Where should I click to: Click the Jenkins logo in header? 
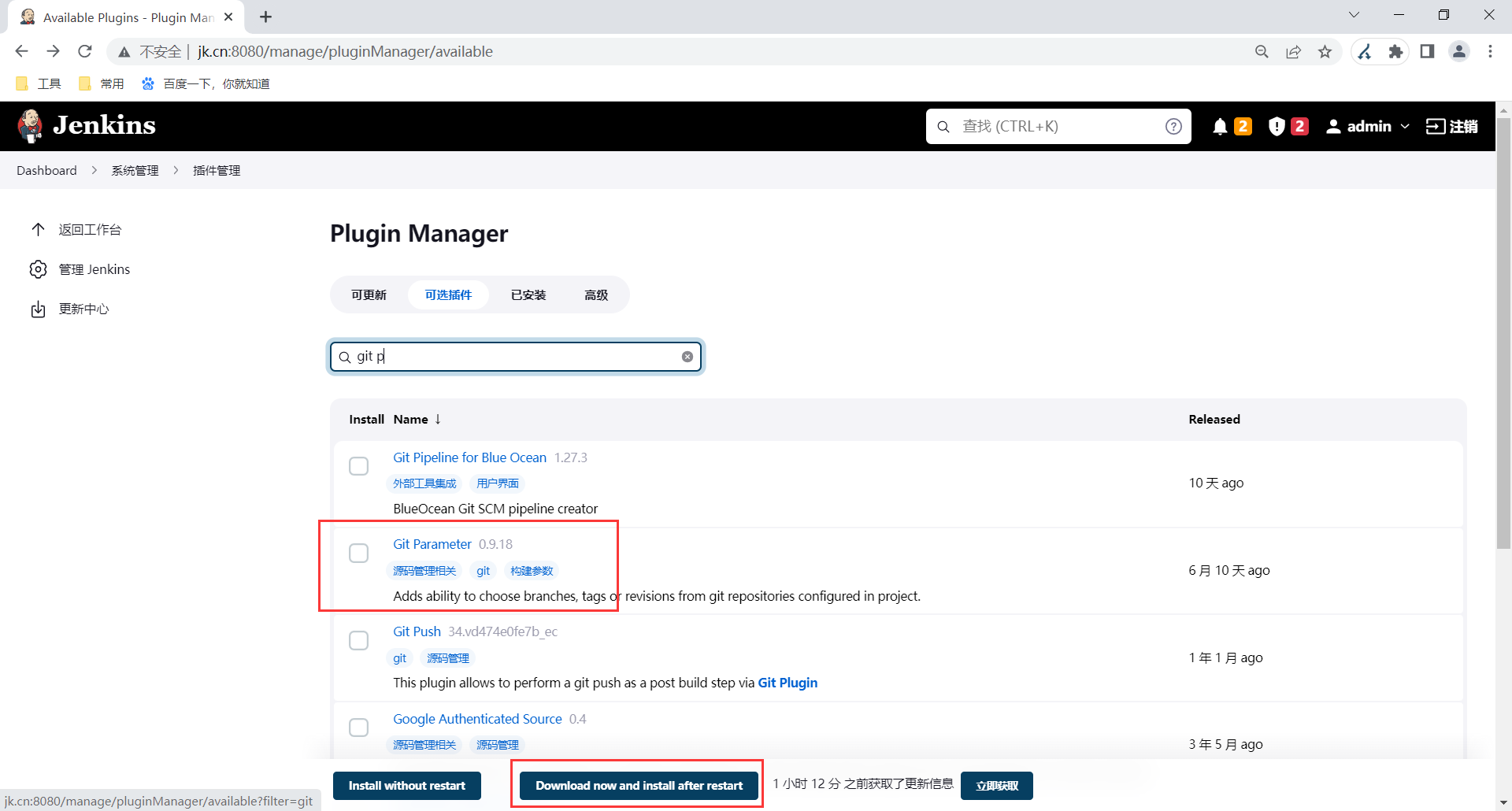86,126
